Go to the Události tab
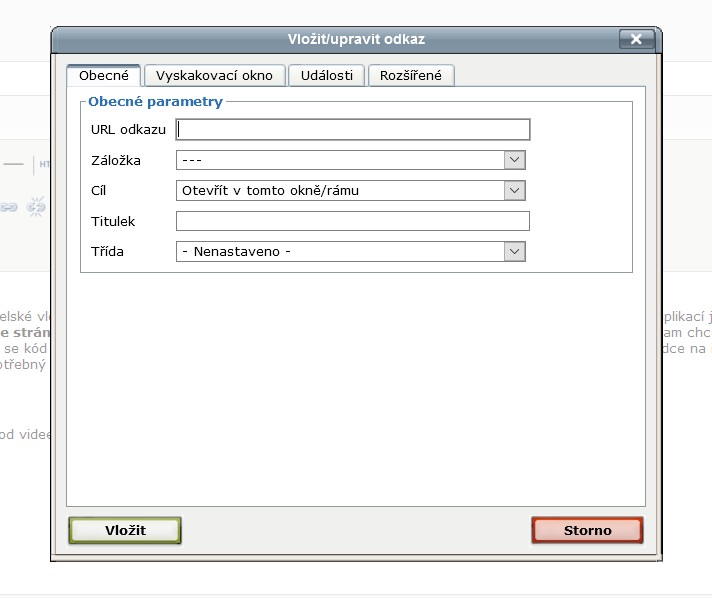 click(x=327, y=76)
